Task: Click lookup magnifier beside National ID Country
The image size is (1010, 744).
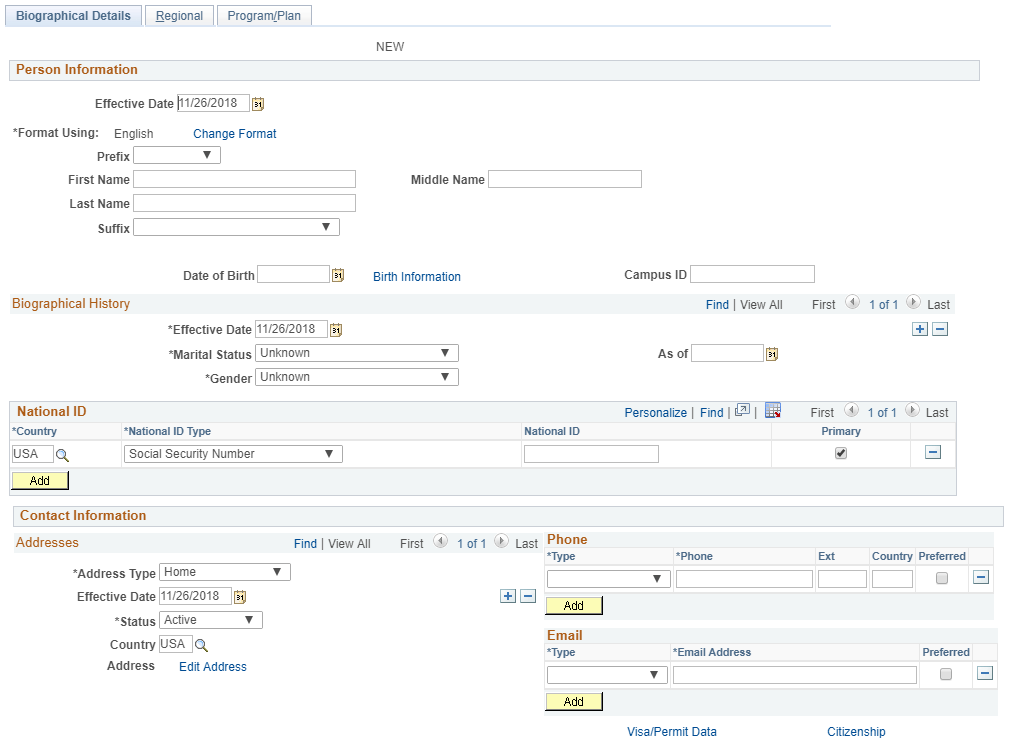Action: pos(62,454)
